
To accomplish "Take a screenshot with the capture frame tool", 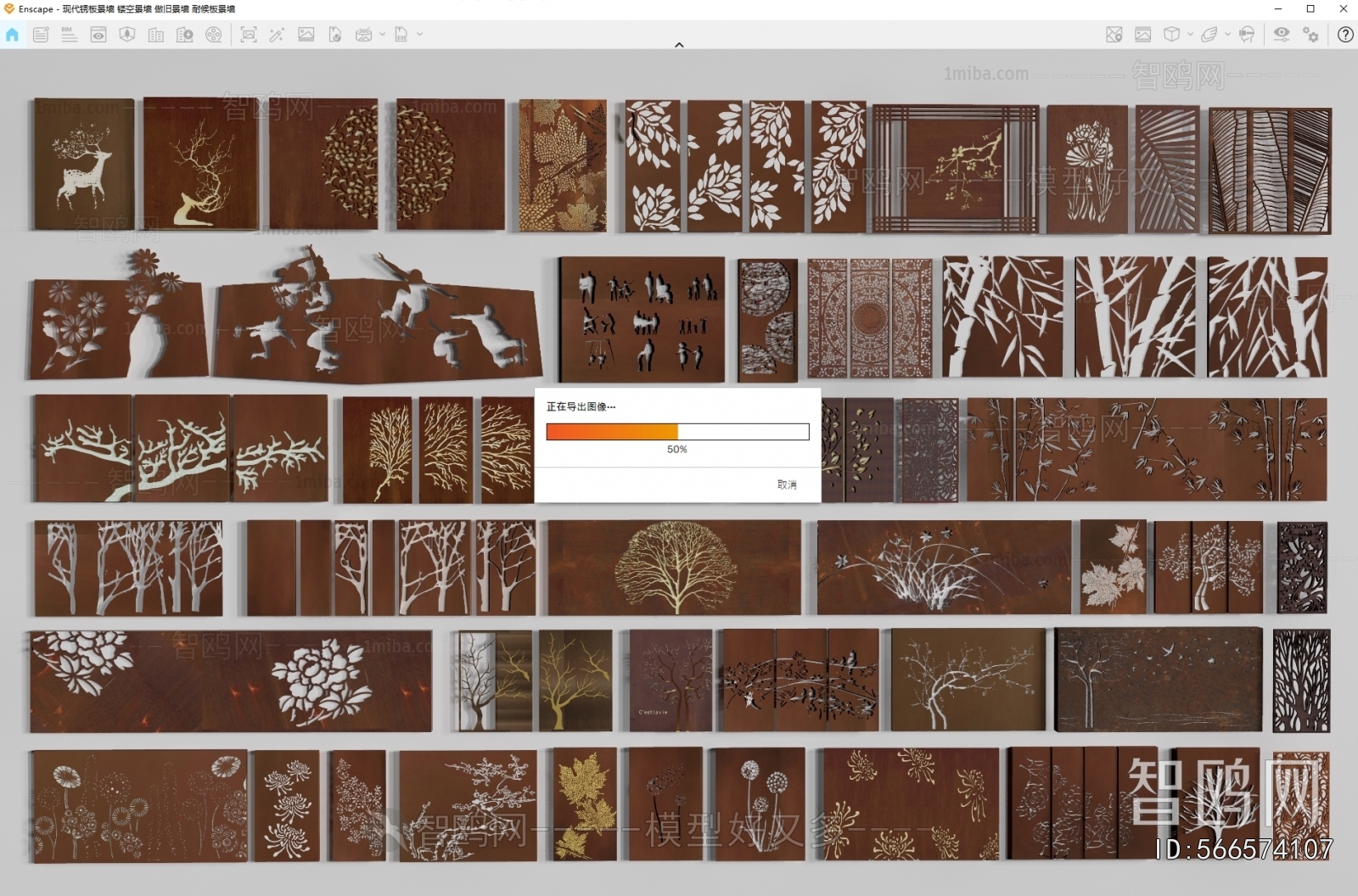I will (x=248, y=35).
